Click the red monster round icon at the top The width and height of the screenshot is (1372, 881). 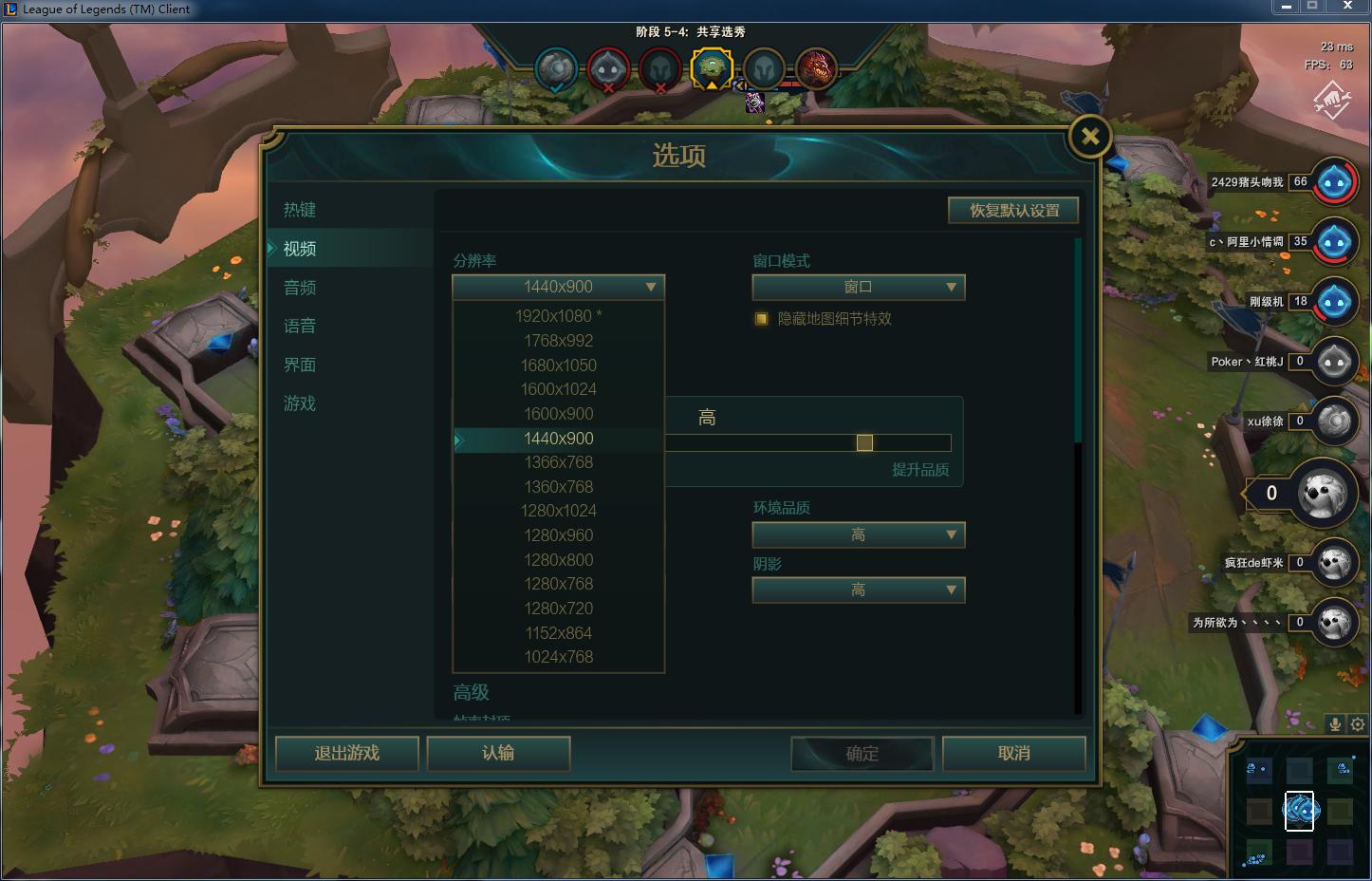click(x=816, y=68)
